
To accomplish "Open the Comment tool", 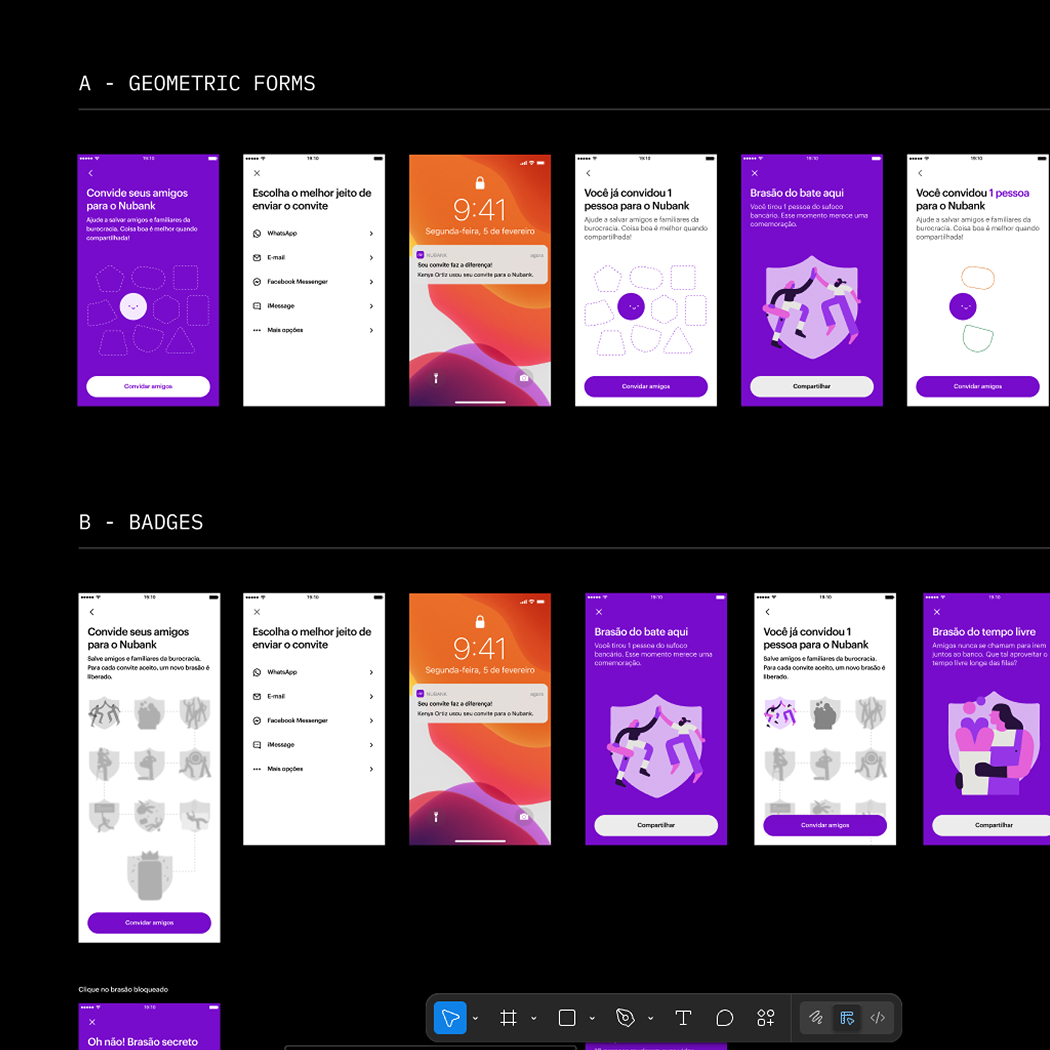I will tap(724, 1017).
